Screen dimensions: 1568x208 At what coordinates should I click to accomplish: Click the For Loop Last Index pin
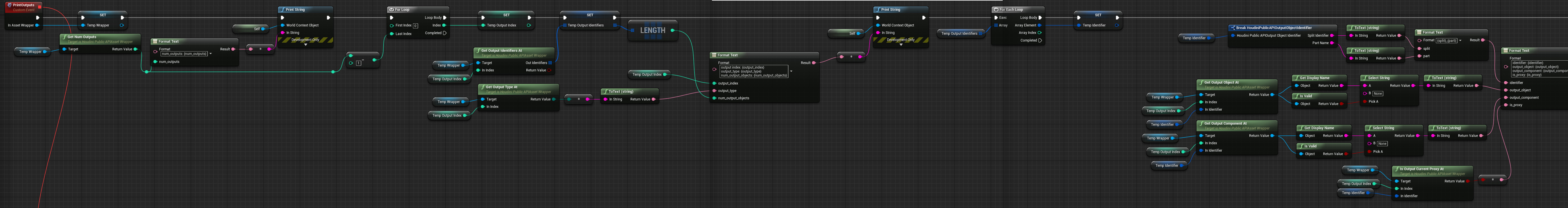pyautogui.click(x=392, y=34)
